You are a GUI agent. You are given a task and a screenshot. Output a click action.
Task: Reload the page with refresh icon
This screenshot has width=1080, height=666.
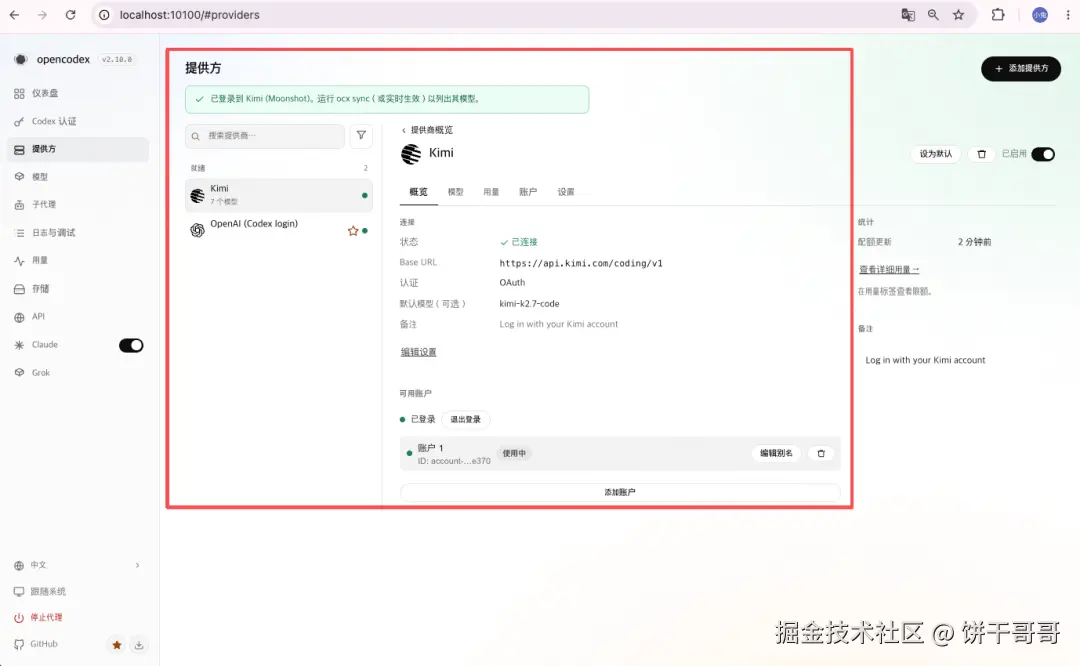(x=70, y=14)
